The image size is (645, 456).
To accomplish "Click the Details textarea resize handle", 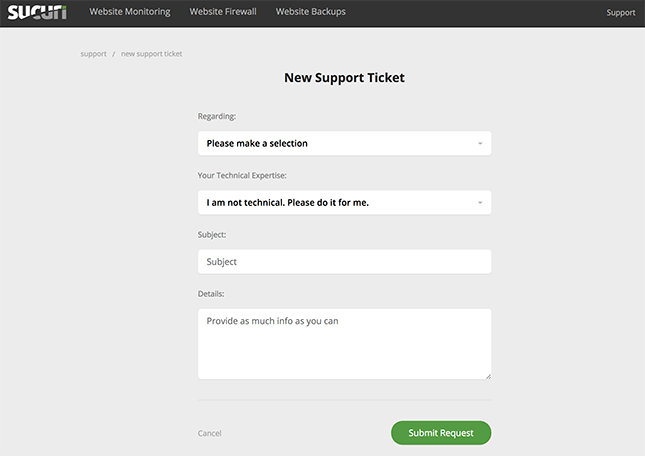I will (488, 376).
